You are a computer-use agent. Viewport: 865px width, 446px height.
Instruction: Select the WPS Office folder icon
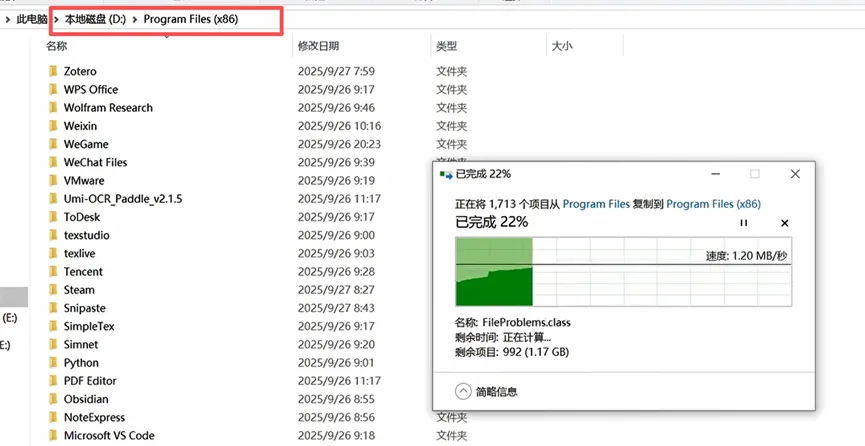[54, 89]
